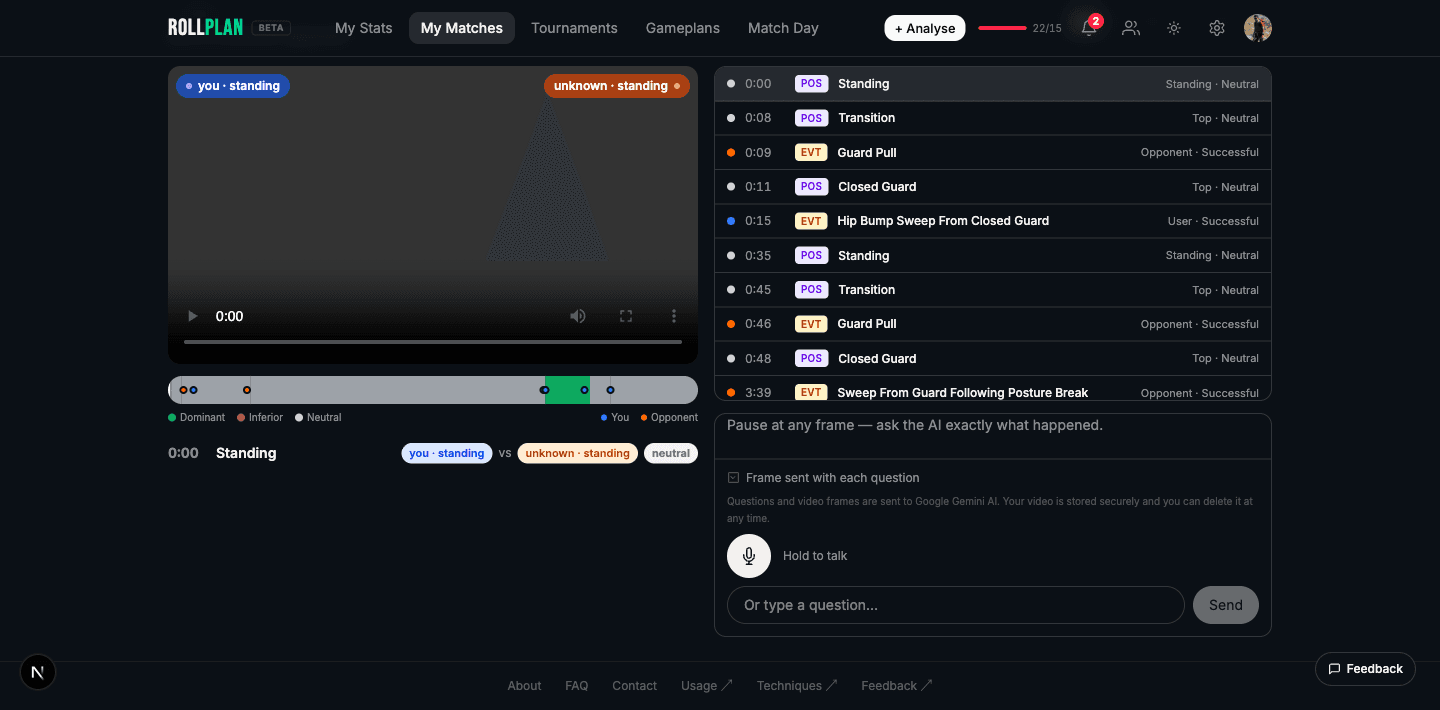Click the you · standing badge on video
The image size is (1440, 710).
coord(233,86)
